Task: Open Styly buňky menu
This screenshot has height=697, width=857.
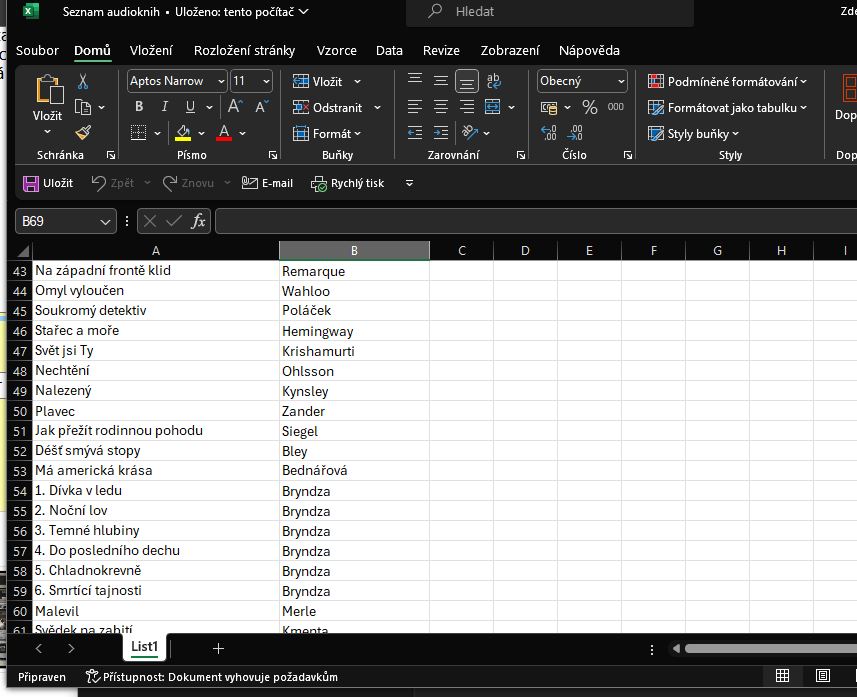Action: click(x=693, y=134)
